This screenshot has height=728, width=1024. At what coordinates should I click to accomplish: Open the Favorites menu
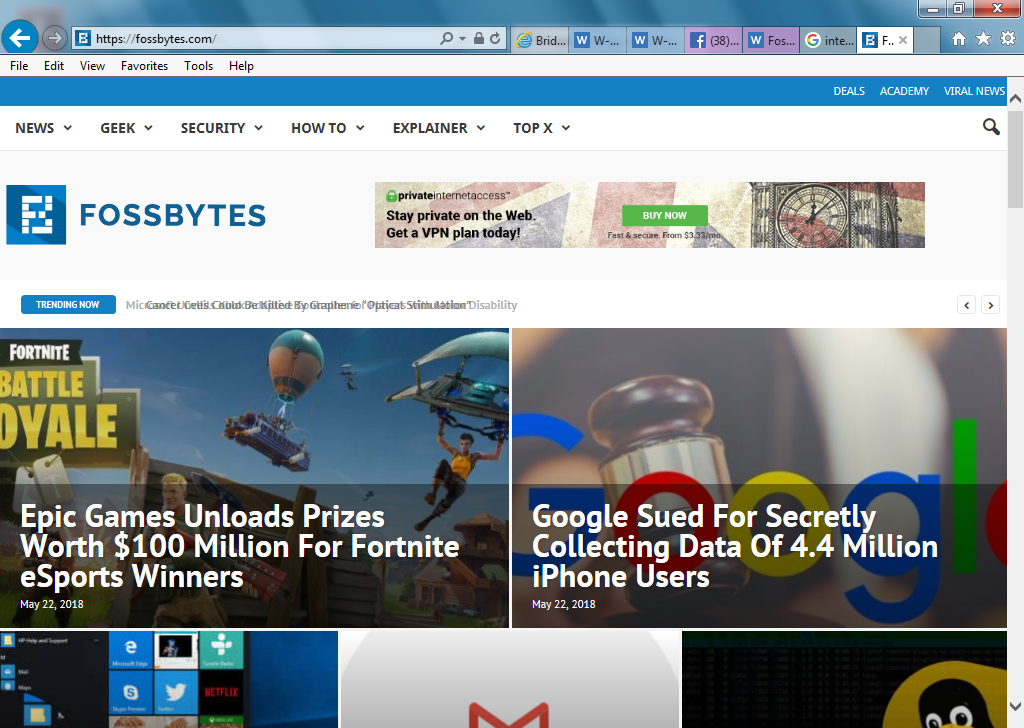point(144,66)
